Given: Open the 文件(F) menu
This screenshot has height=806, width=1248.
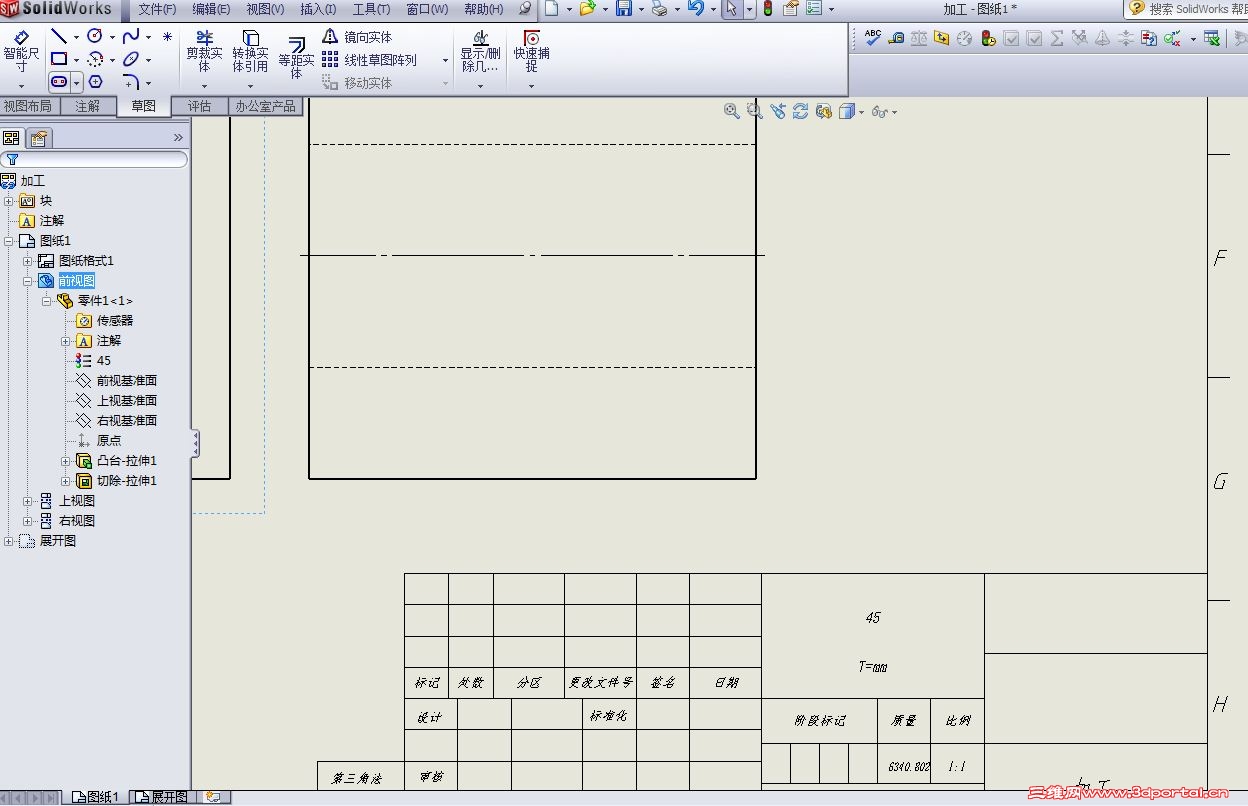Looking at the screenshot, I should click(157, 9).
